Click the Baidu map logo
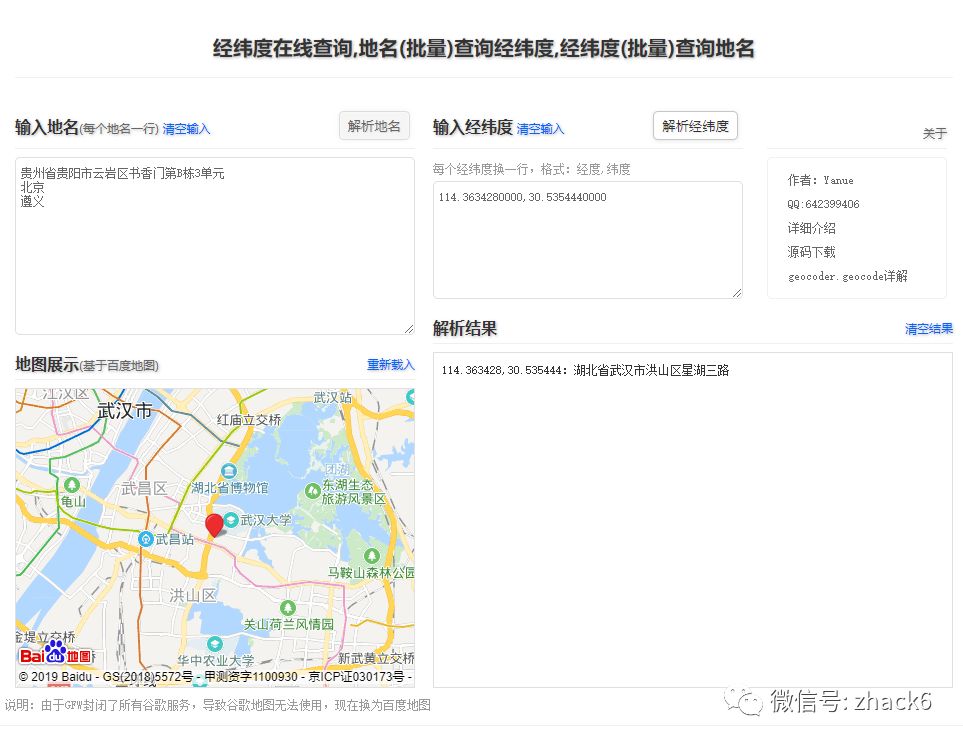The height and width of the screenshot is (744, 963). click(55, 654)
